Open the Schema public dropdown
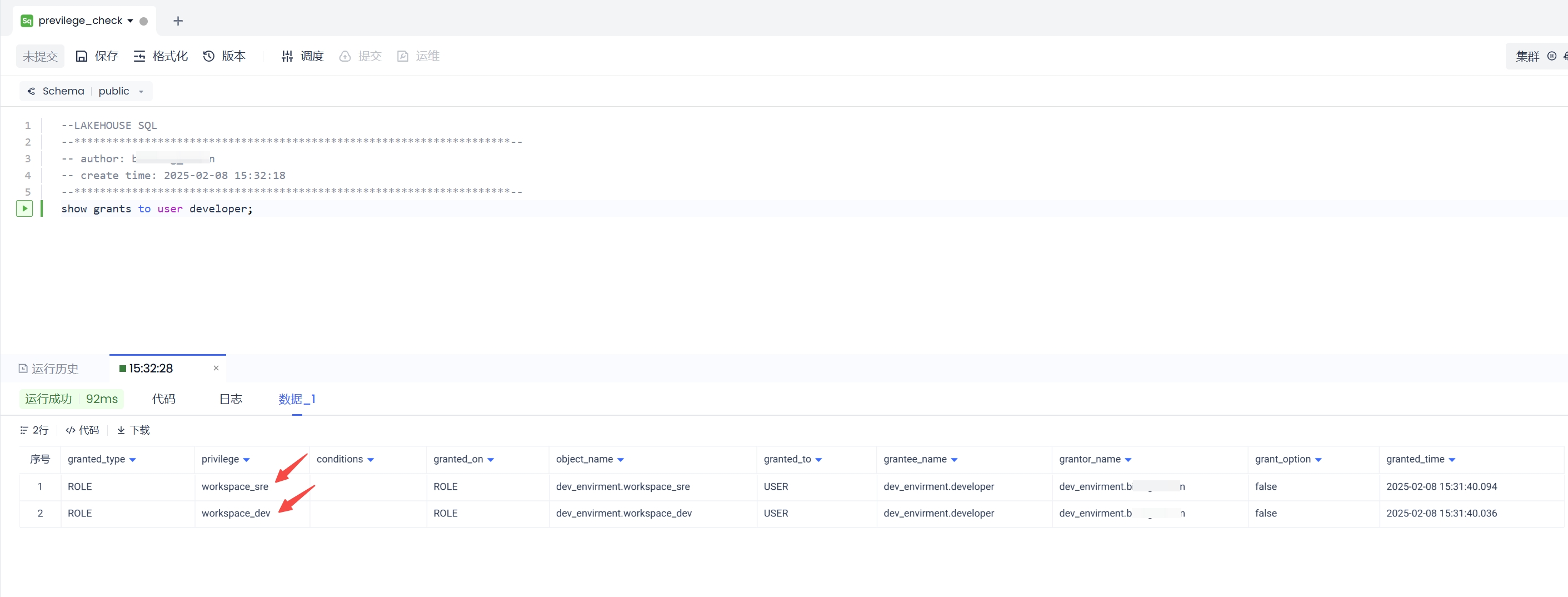The height and width of the screenshot is (597, 1568). pos(141,91)
